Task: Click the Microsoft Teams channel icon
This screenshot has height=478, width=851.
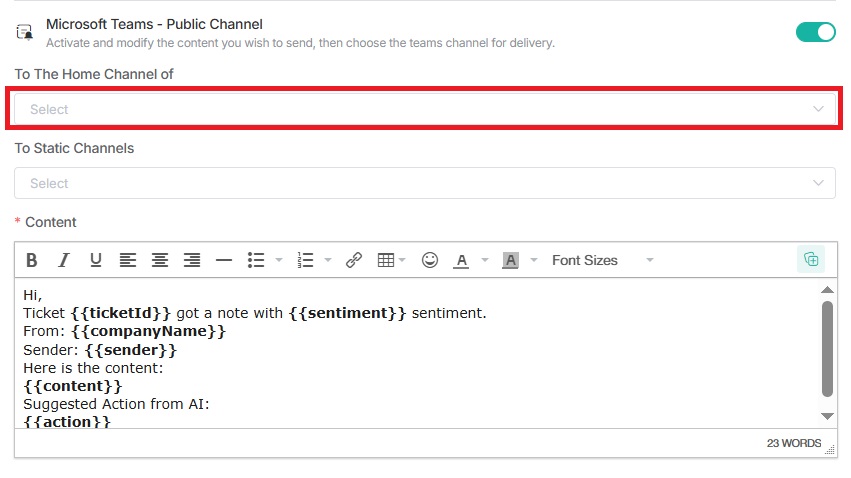Action: [x=24, y=32]
